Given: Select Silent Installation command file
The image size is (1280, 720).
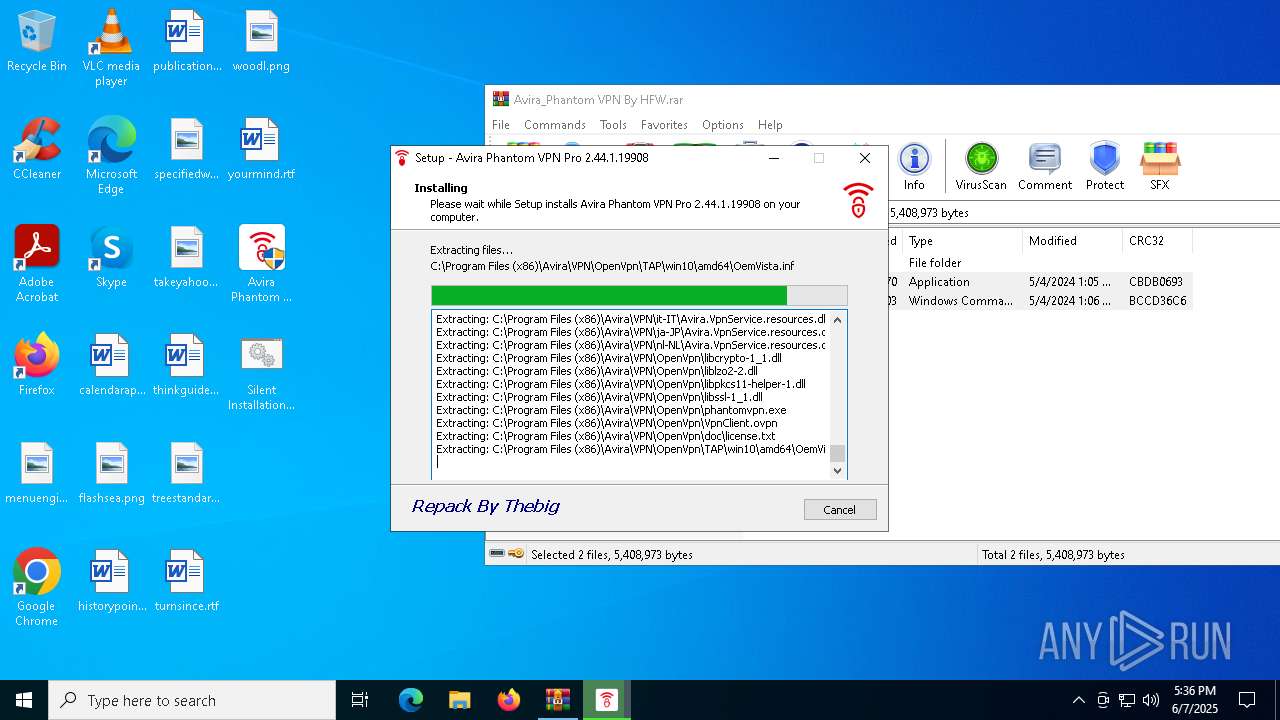Looking at the screenshot, I should (x=261, y=372).
